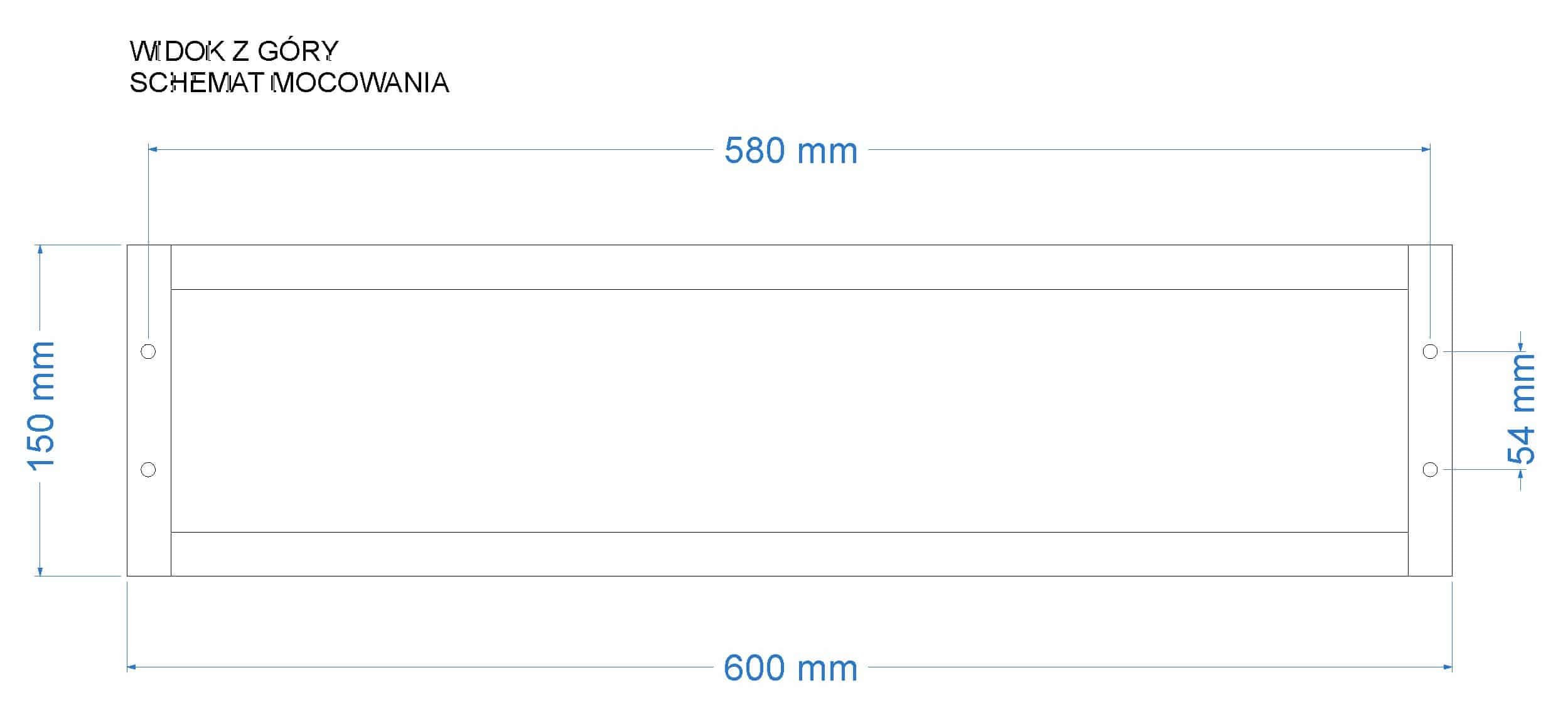Click the vertical 54 mm dimension label
This screenshot has width=1568, height=722.
click(1522, 409)
